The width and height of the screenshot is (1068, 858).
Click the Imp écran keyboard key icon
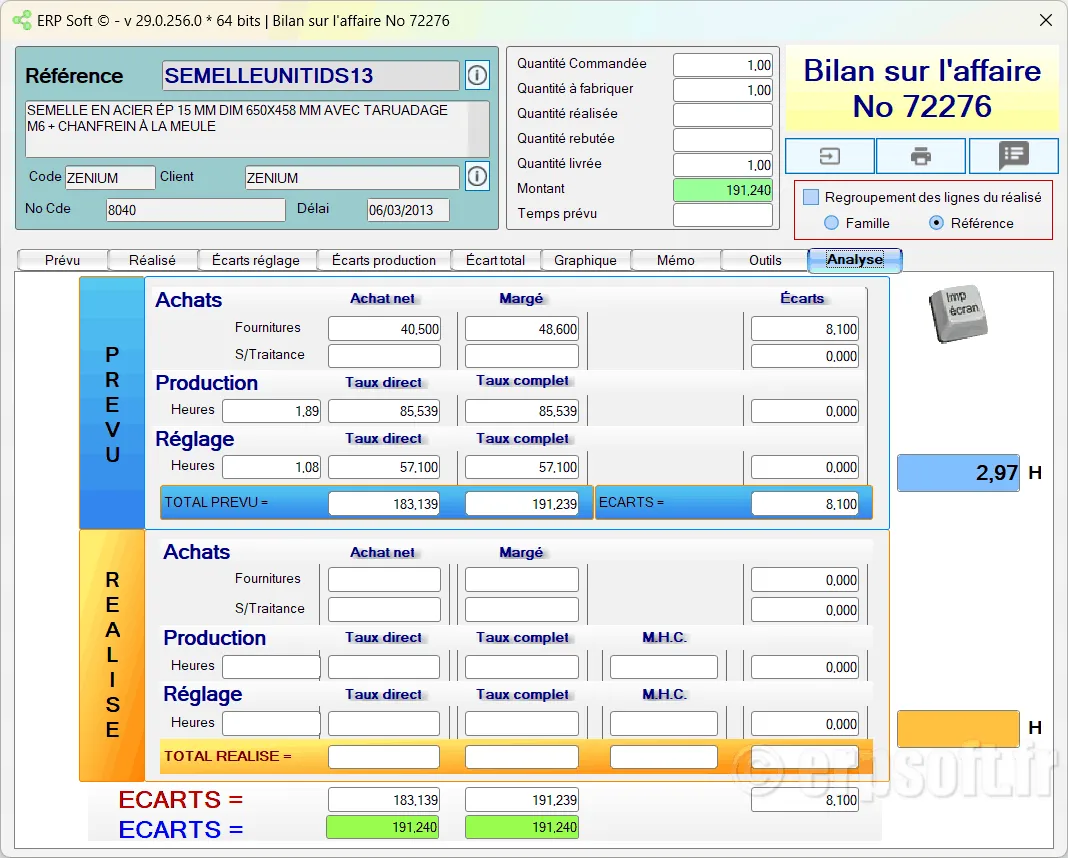point(958,314)
